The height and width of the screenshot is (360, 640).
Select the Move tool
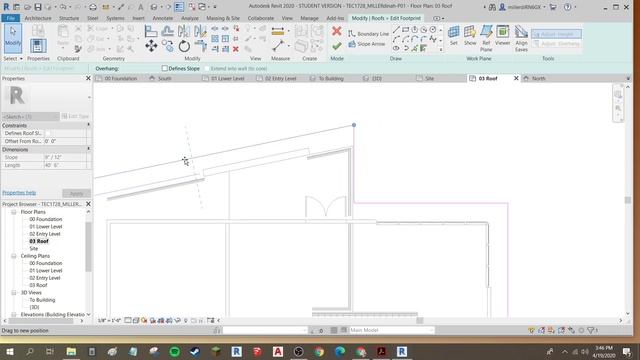151,46
